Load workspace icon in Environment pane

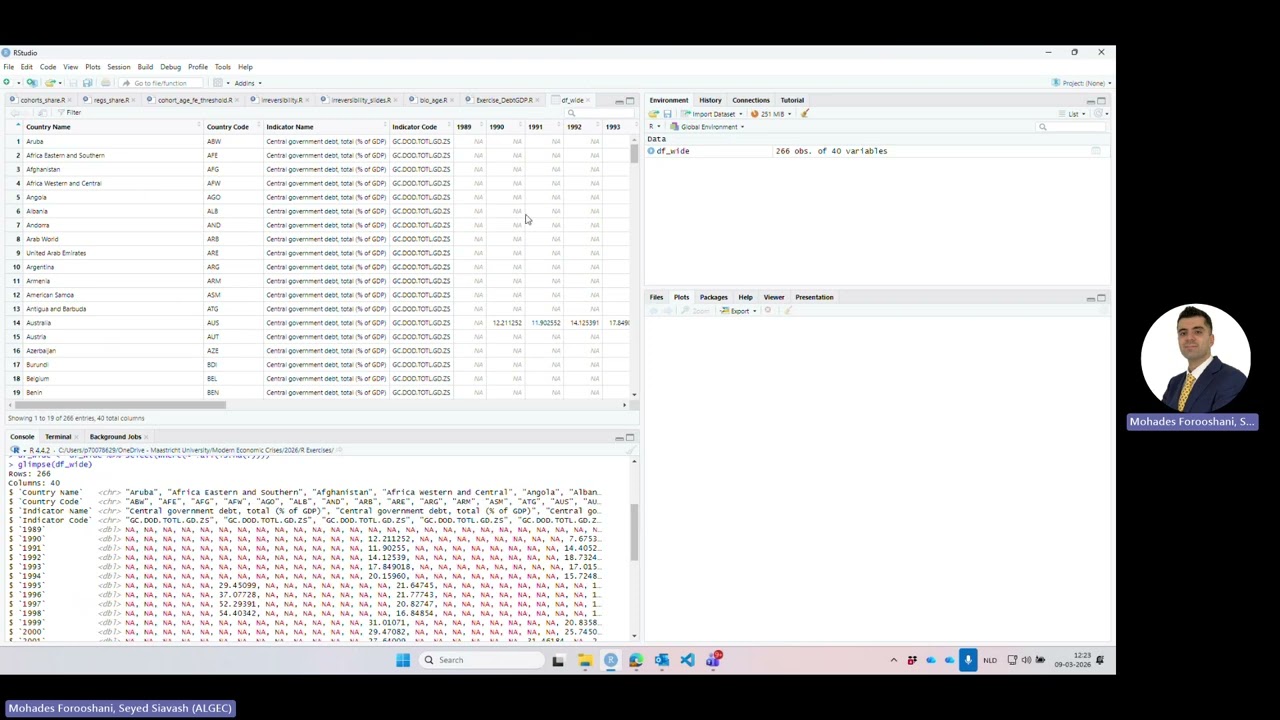click(x=654, y=114)
